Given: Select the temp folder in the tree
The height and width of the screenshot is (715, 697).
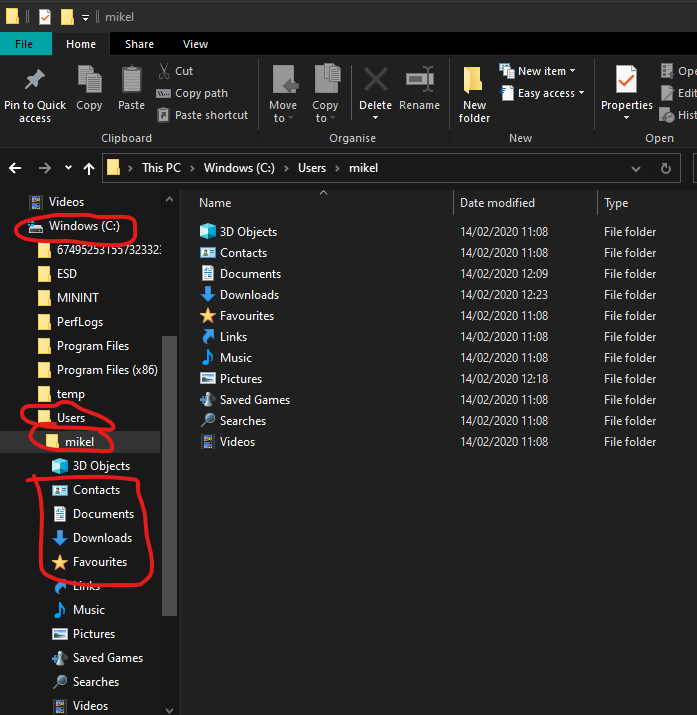Looking at the screenshot, I should 62,394.
